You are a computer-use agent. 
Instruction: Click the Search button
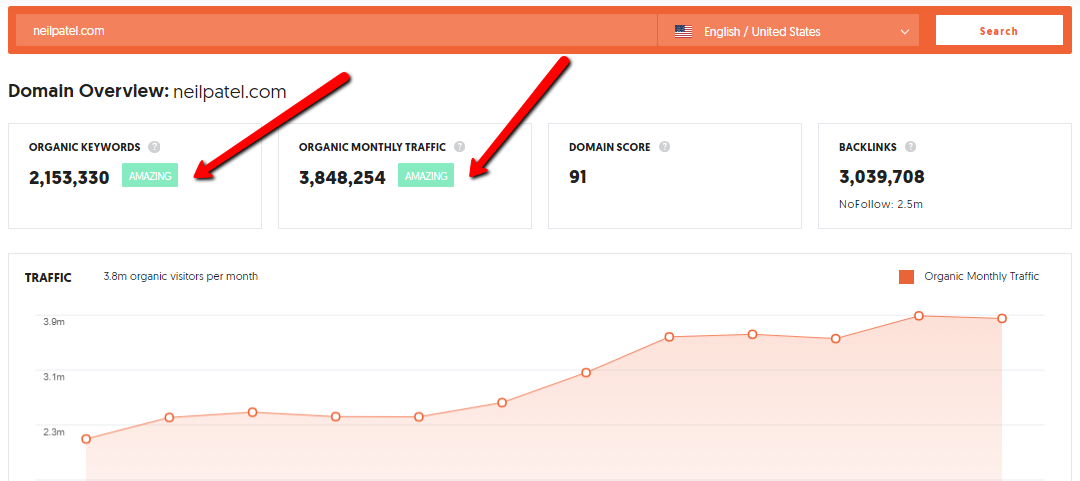999,31
